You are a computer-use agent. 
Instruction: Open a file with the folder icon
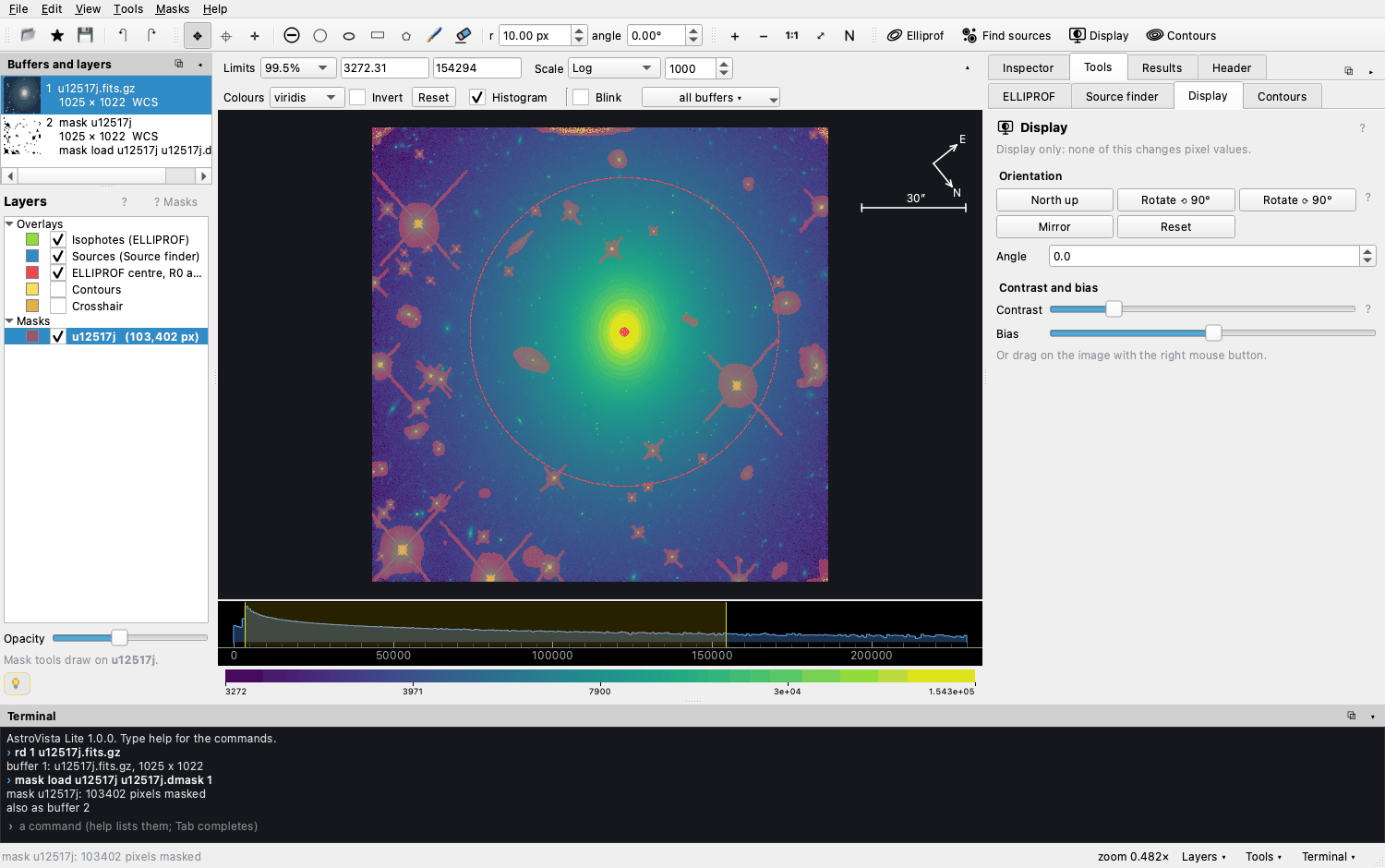pyautogui.click(x=28, y=35)
